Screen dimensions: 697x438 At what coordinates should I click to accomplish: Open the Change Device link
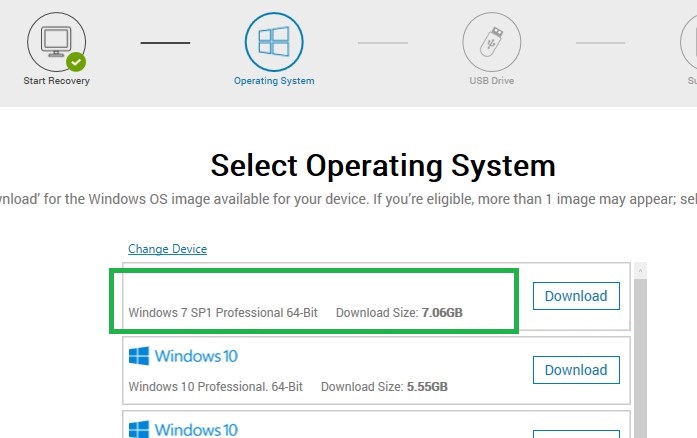click(168, 249)
